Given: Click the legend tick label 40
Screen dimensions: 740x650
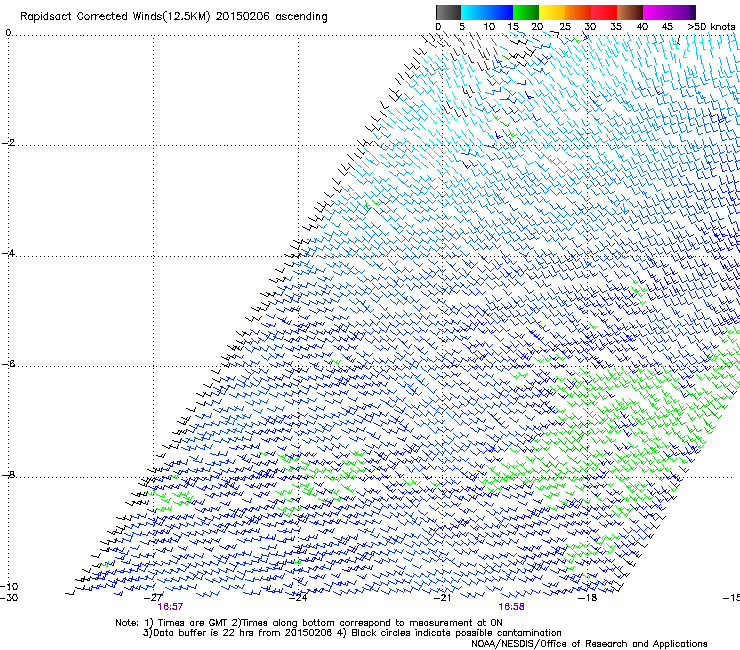Looking at the screenshot, I should 642,26.
